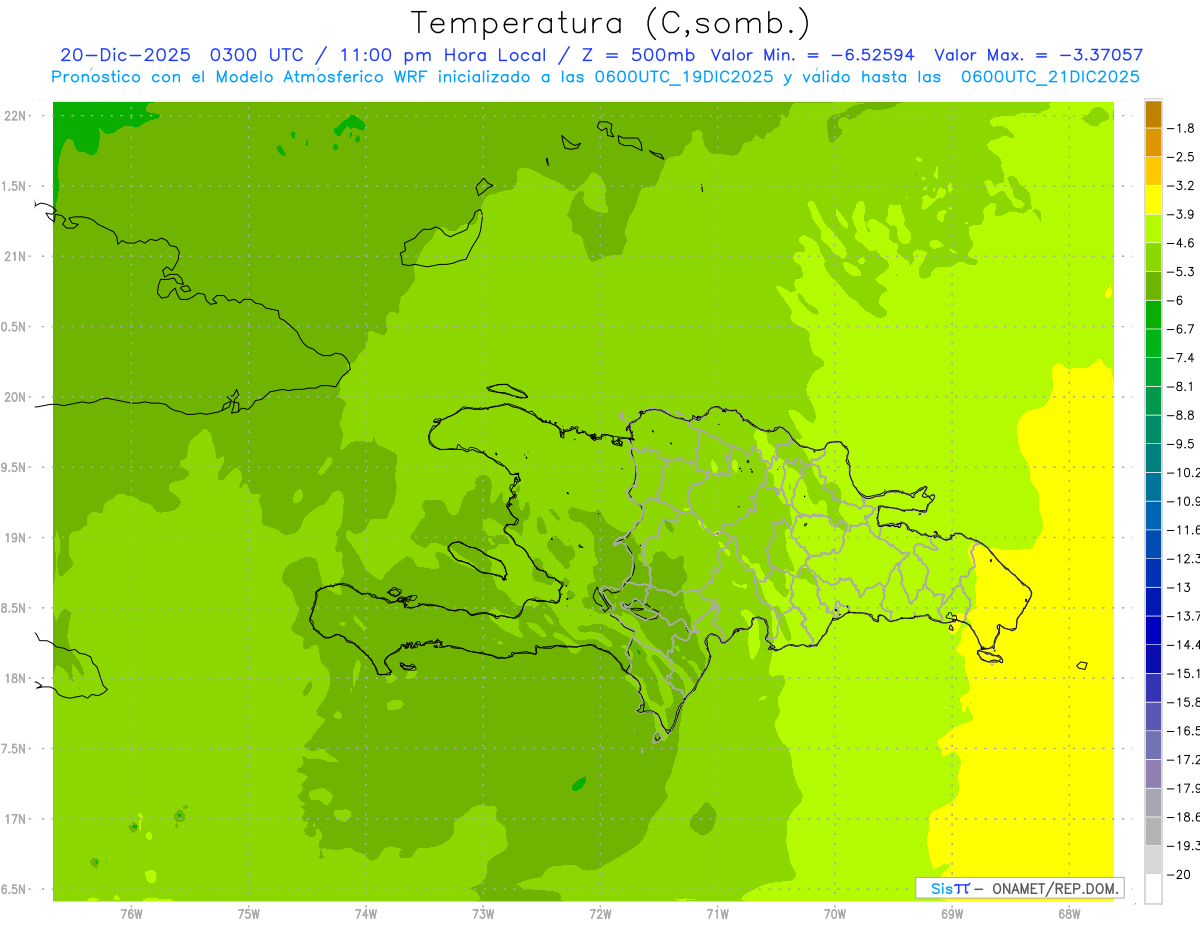Click the lime swatch between -3.9 and -4.6
Image resolution: width=1200 pixels, height=927 pixels.
(x=1153, y=229)
